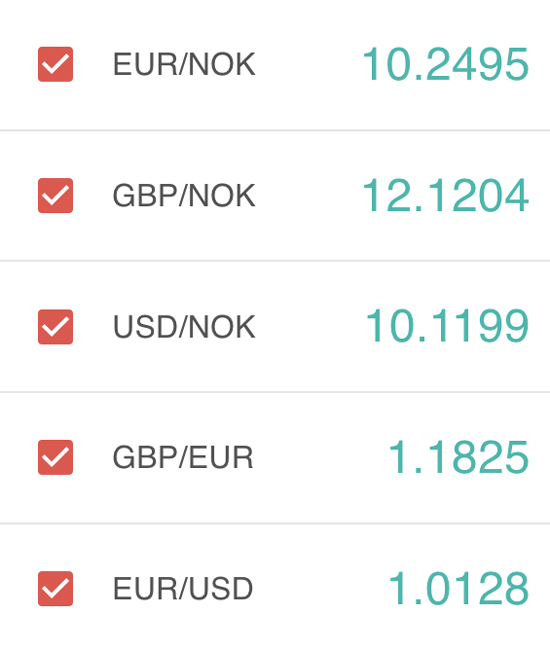
Task: Click the 1.1825 rate number
Action: point(458,457)
